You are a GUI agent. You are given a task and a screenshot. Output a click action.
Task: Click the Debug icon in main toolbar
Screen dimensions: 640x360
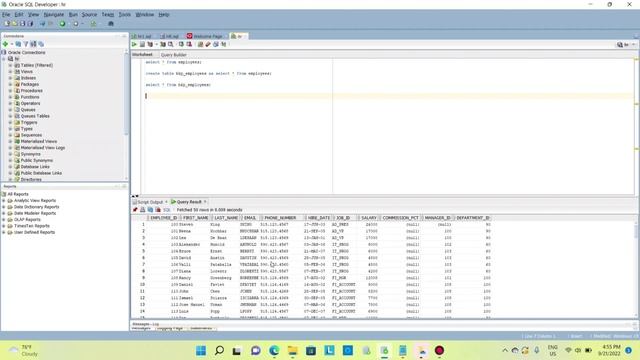point(76,24)
